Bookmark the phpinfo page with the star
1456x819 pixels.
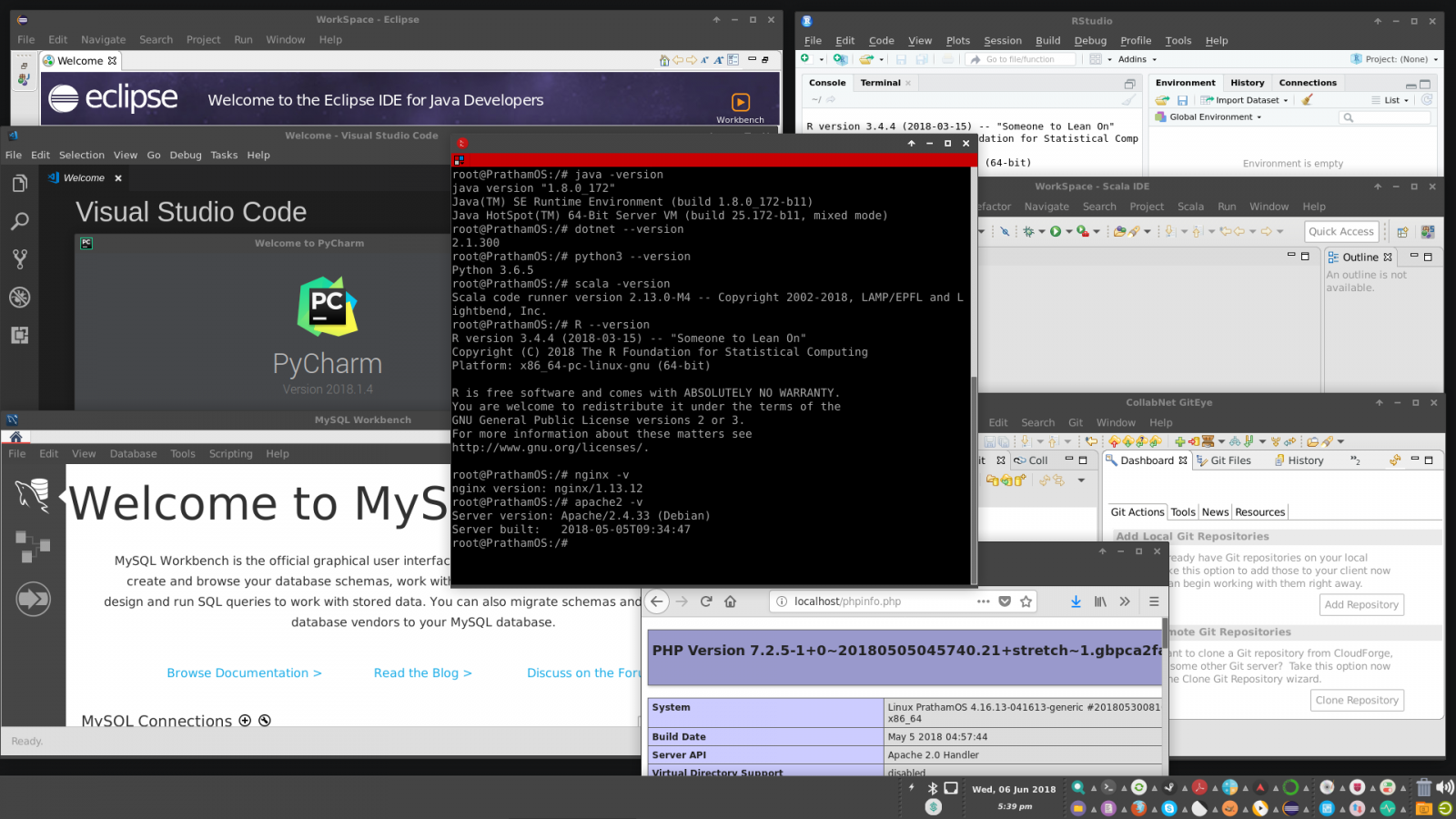pyautogui.click(x=1026, y=602)
